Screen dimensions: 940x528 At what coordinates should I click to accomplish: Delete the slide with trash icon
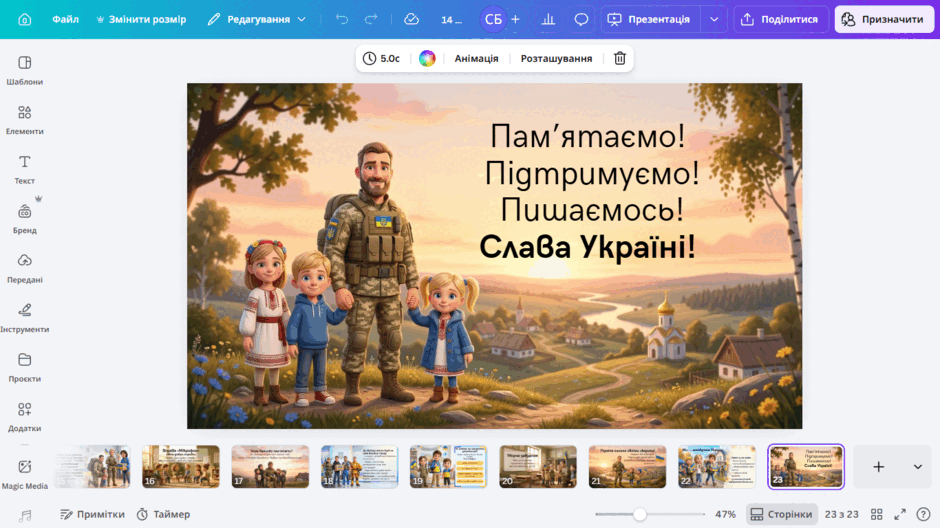tap(619, 58)
